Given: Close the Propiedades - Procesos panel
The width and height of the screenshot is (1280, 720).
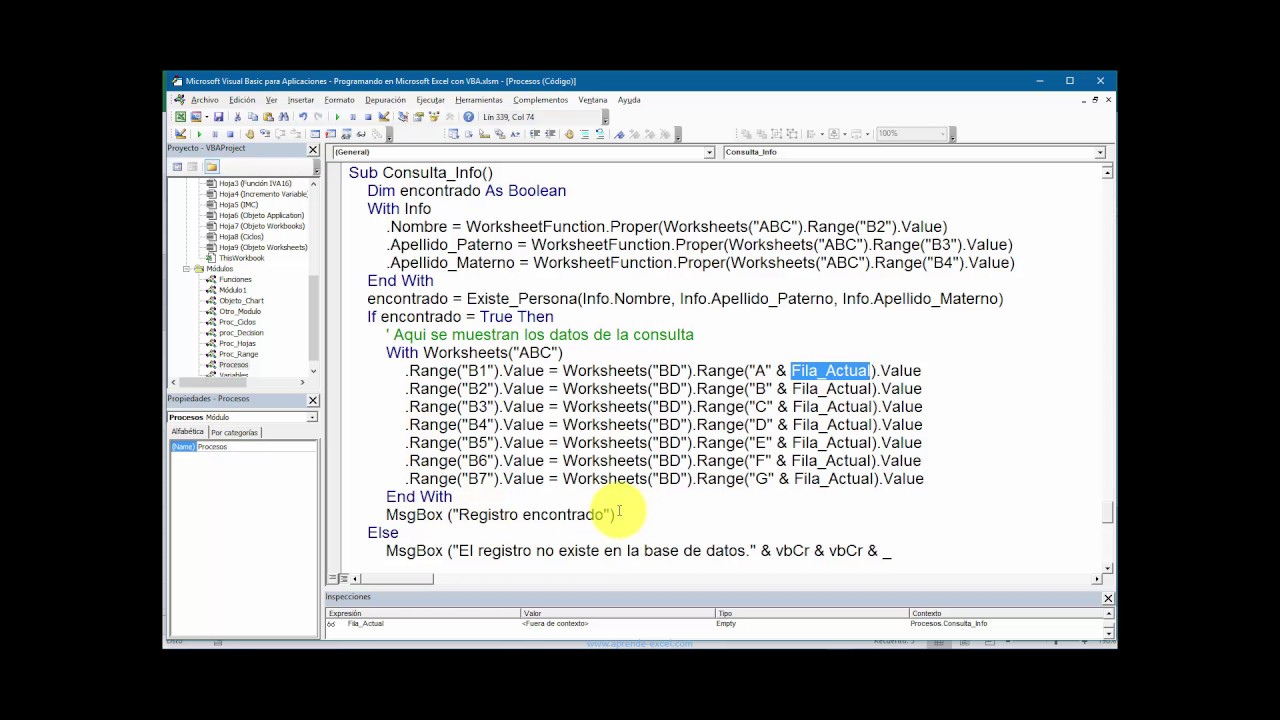Looking at the screenshot, I should (312, 400).
